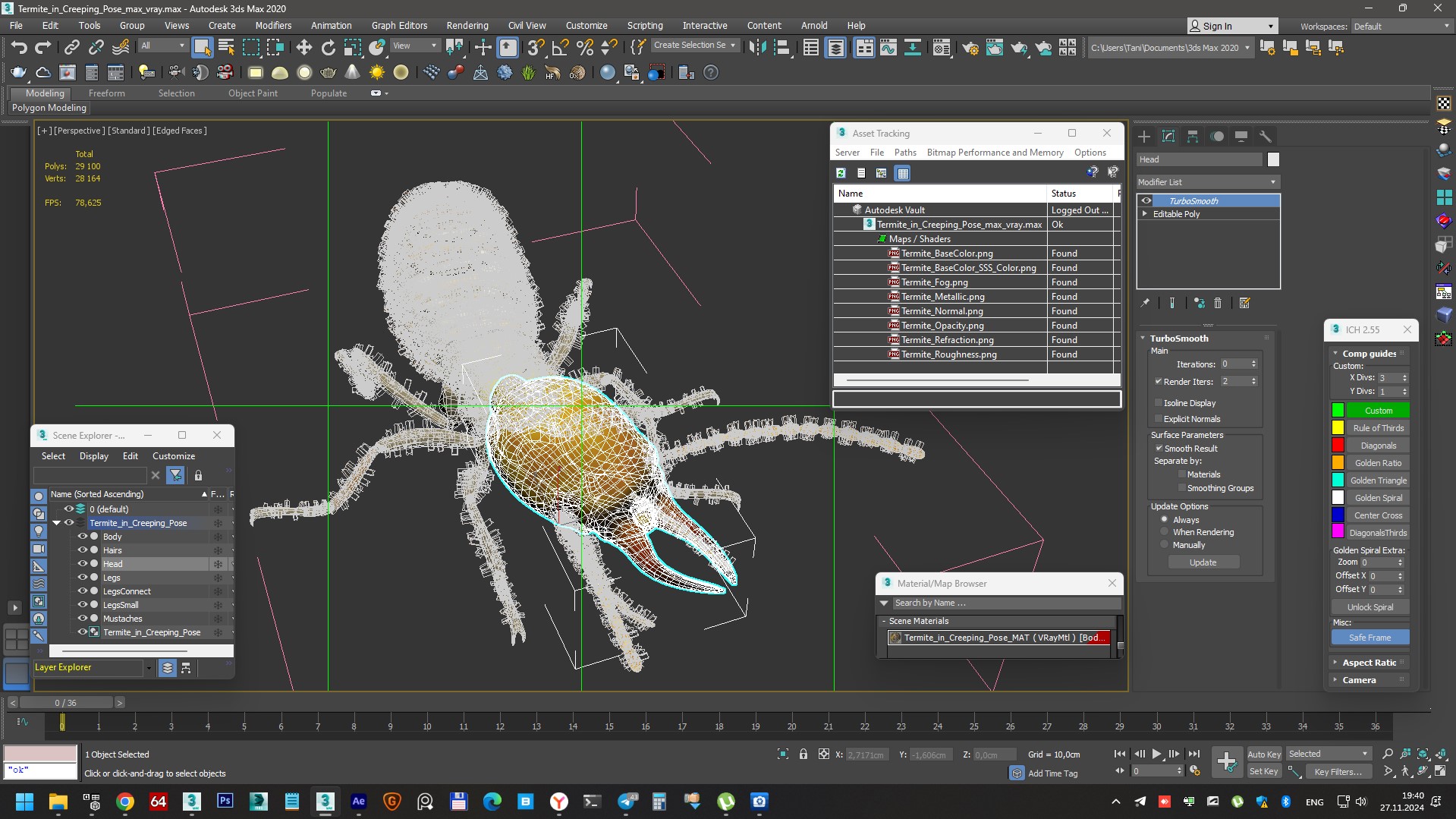Click the Mirror tool icon

[757, 48]
